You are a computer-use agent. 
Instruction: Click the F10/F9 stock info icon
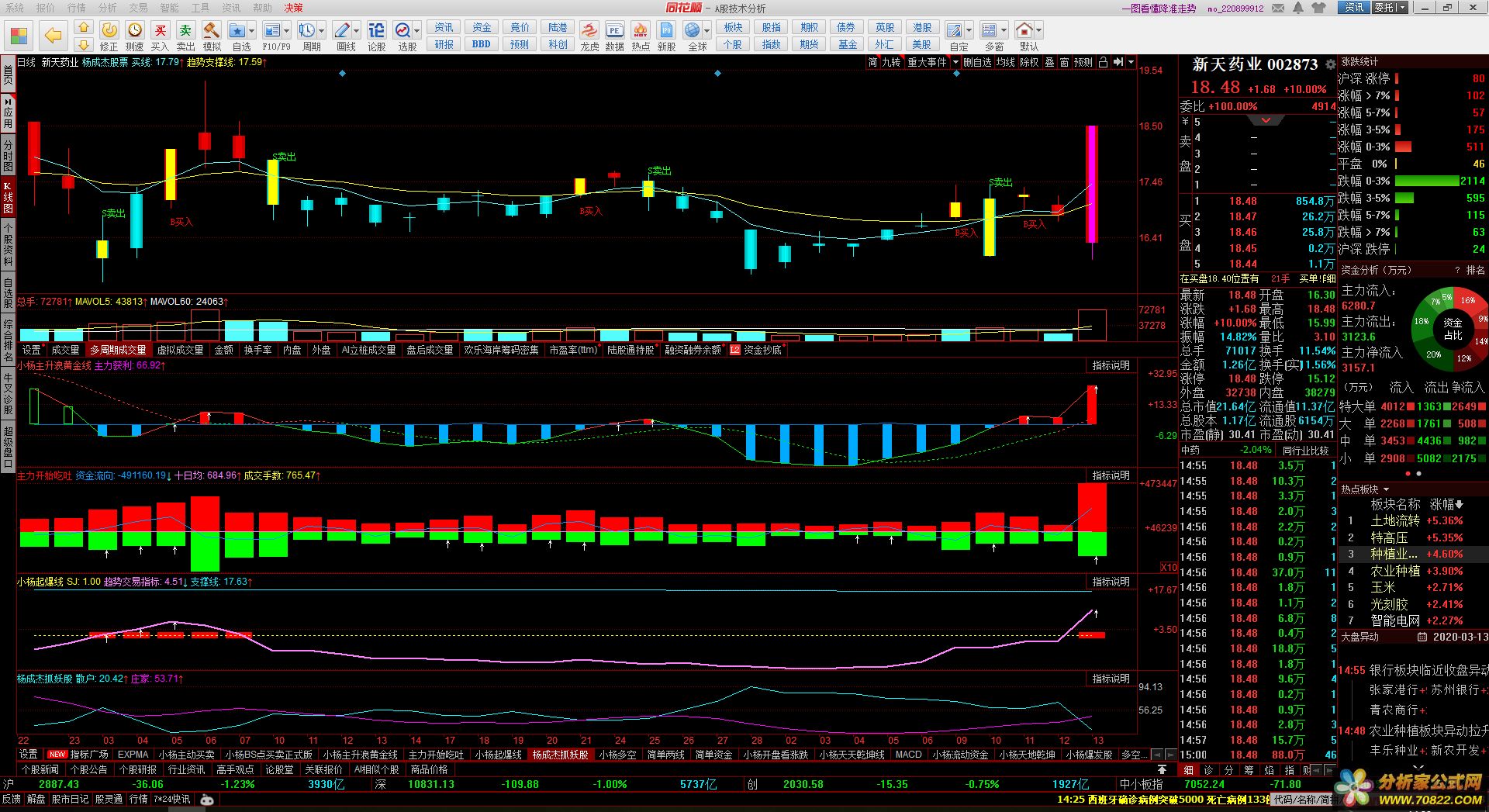point(271,30)
